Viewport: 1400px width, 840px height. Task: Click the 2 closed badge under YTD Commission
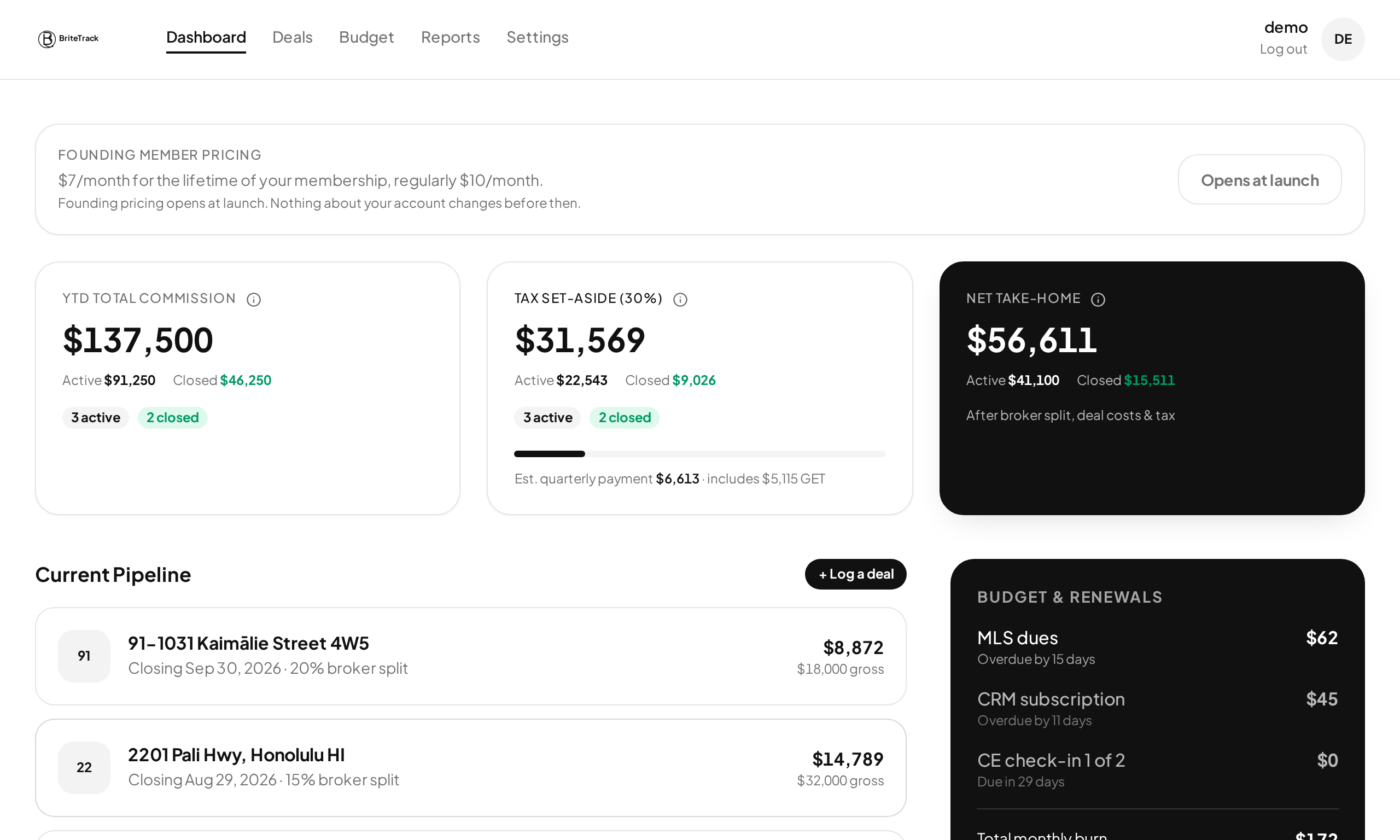pos(173,418)
